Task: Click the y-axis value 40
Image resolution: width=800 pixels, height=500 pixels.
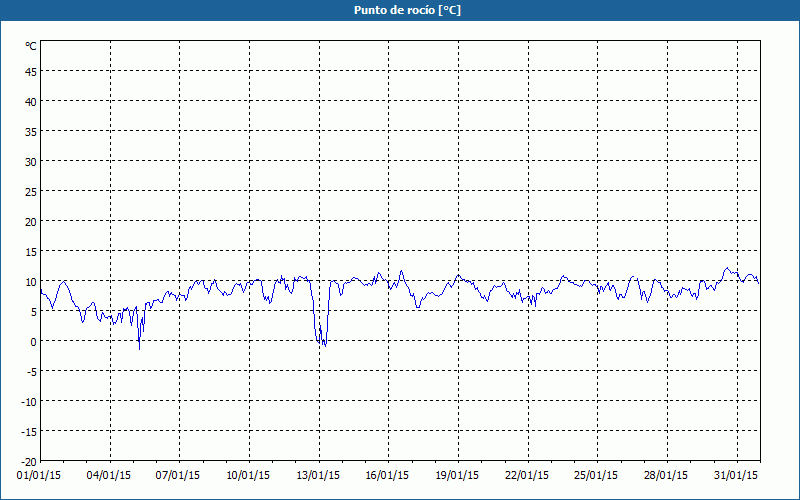Action: 31,102
